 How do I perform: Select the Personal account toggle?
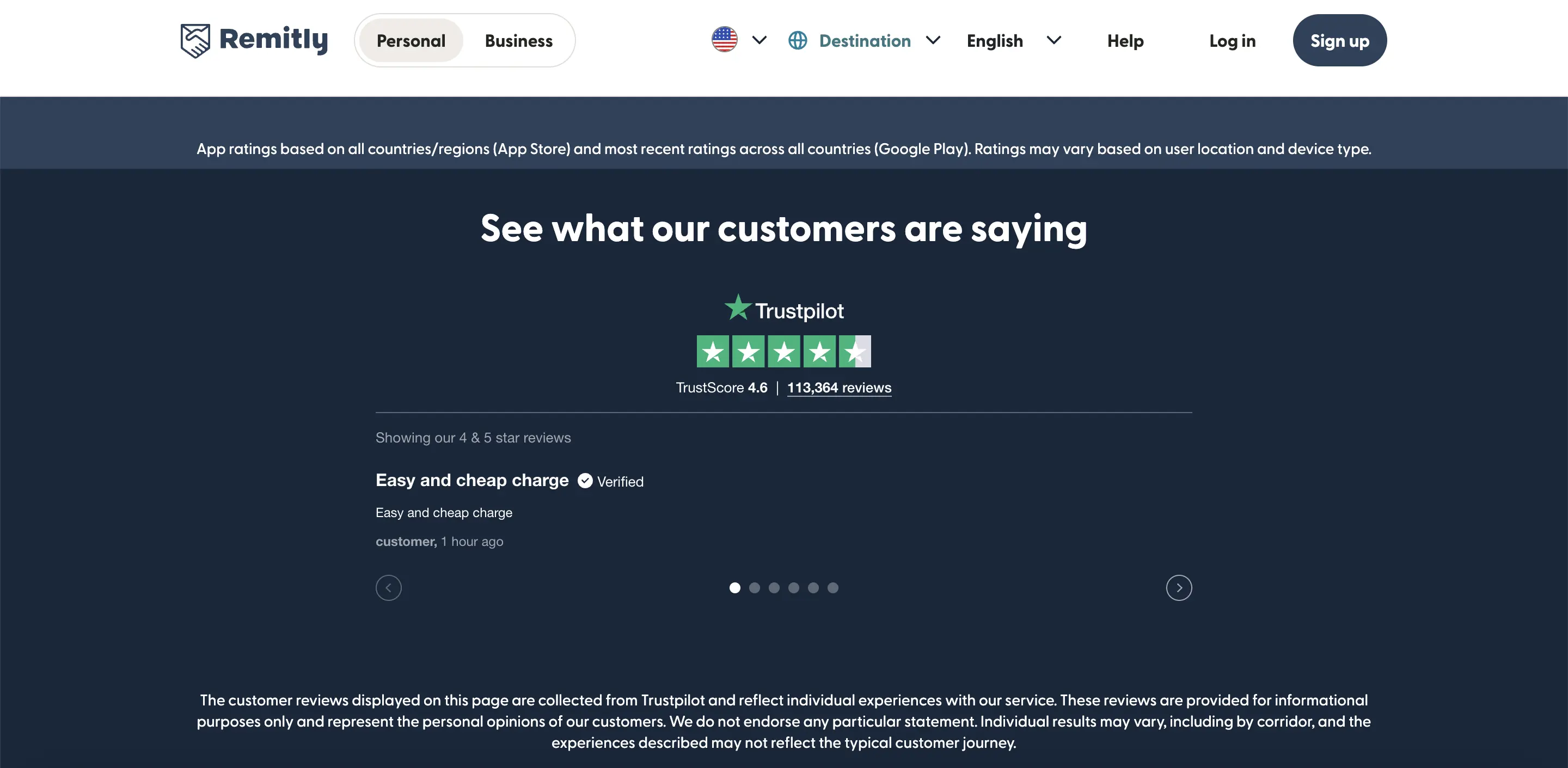[x=411, y=40]
